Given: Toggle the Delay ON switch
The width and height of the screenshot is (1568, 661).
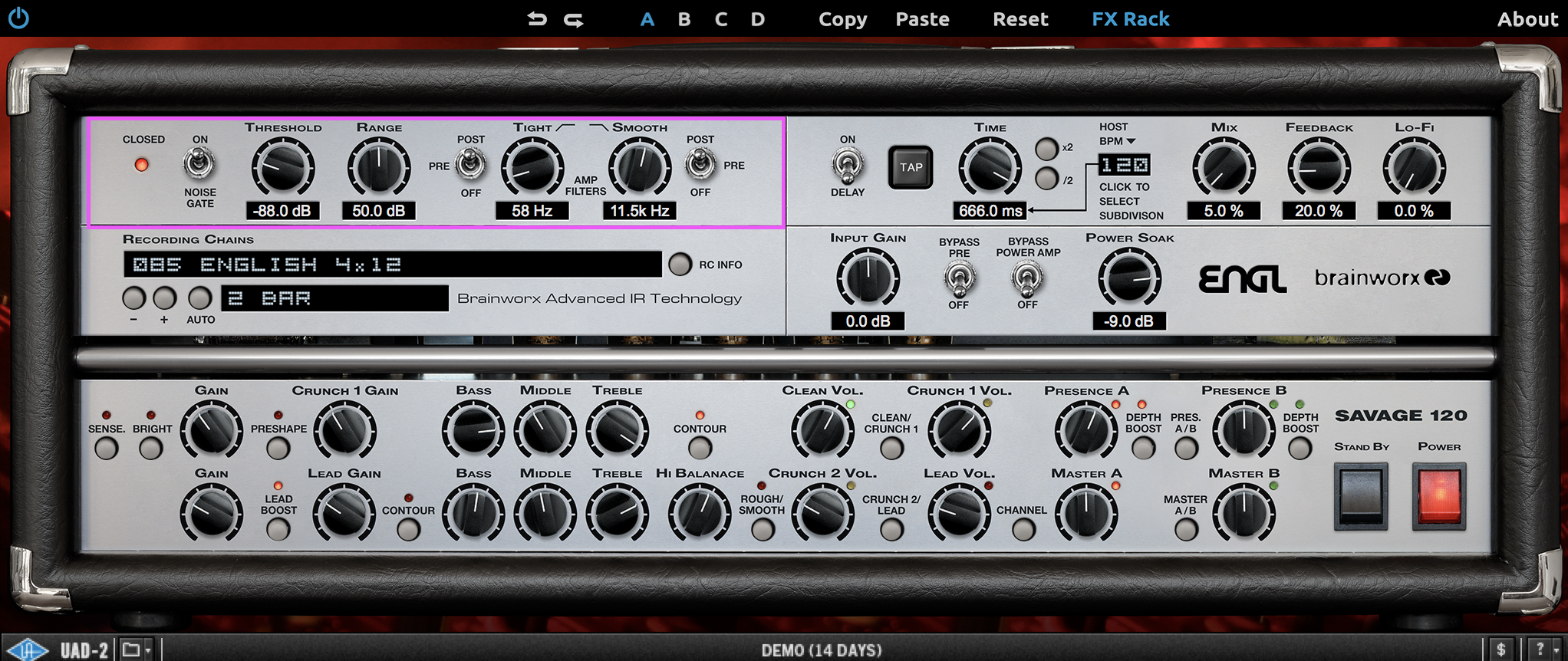Looking at the screenshot, I should coord(847,164).
